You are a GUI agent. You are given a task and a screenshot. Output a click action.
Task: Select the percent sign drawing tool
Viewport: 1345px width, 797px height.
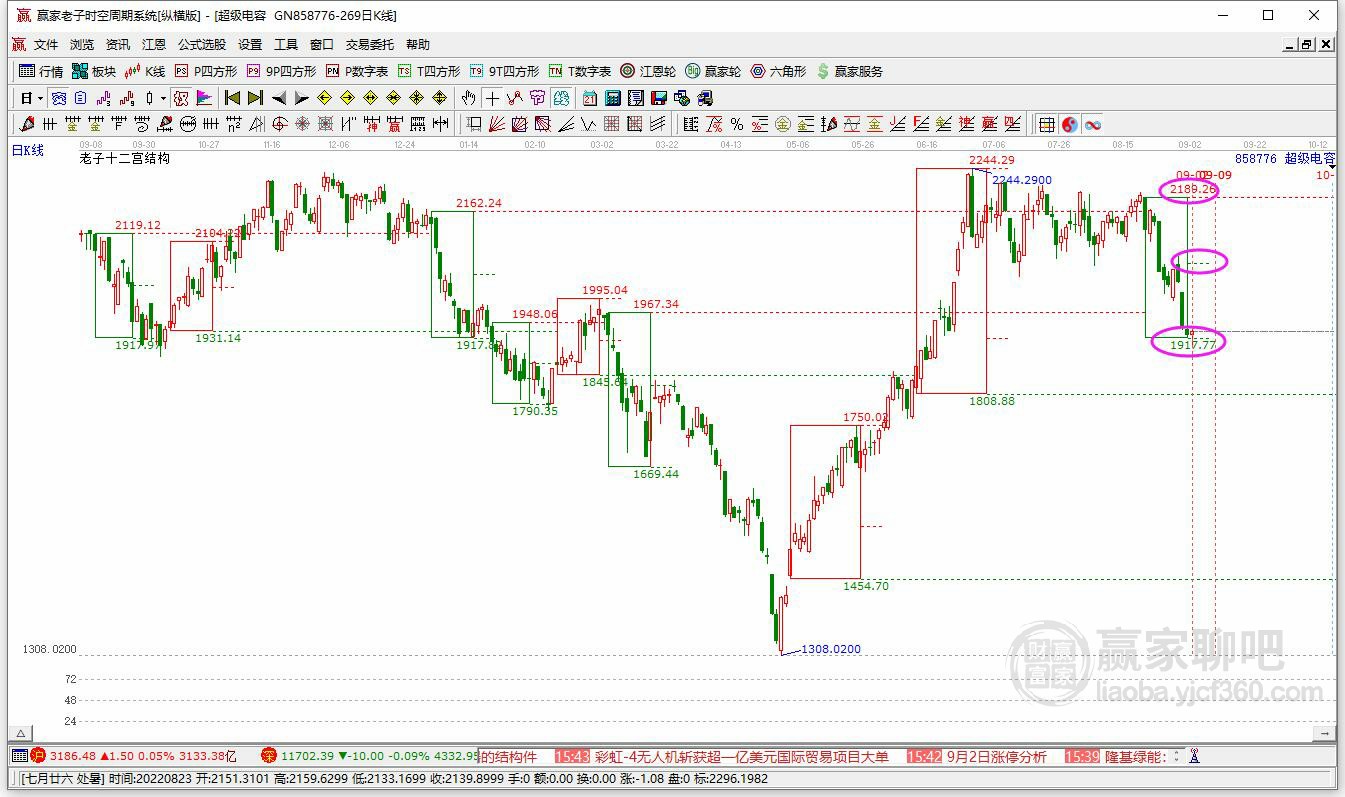pyautogui.click(x=737, y=124)
